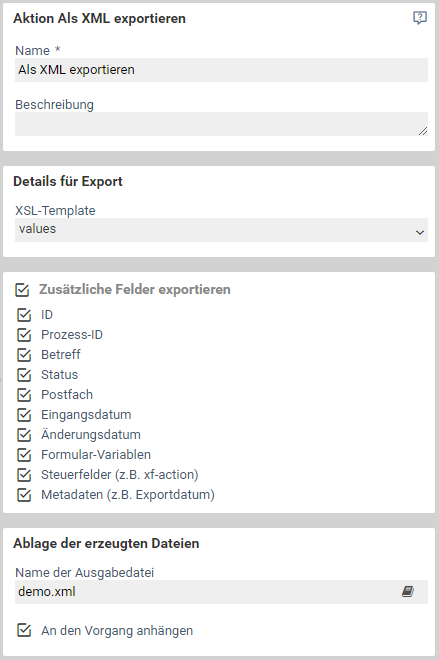Expand the XSL-Template dropdown arrow
Image resolution: width=439 pixels, height=660 pixels.
click(x=420, y=232)
